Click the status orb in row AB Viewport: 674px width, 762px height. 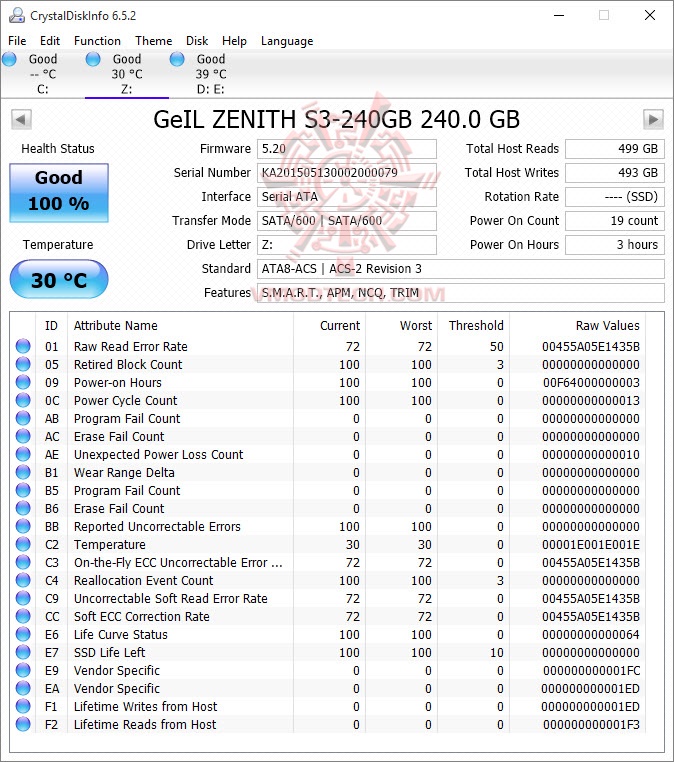23,418
